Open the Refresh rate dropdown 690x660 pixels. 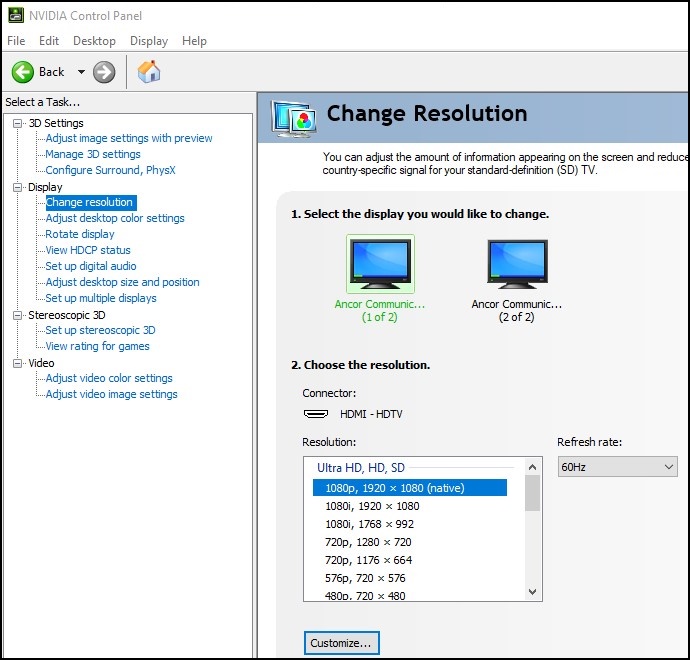[617, 467]
